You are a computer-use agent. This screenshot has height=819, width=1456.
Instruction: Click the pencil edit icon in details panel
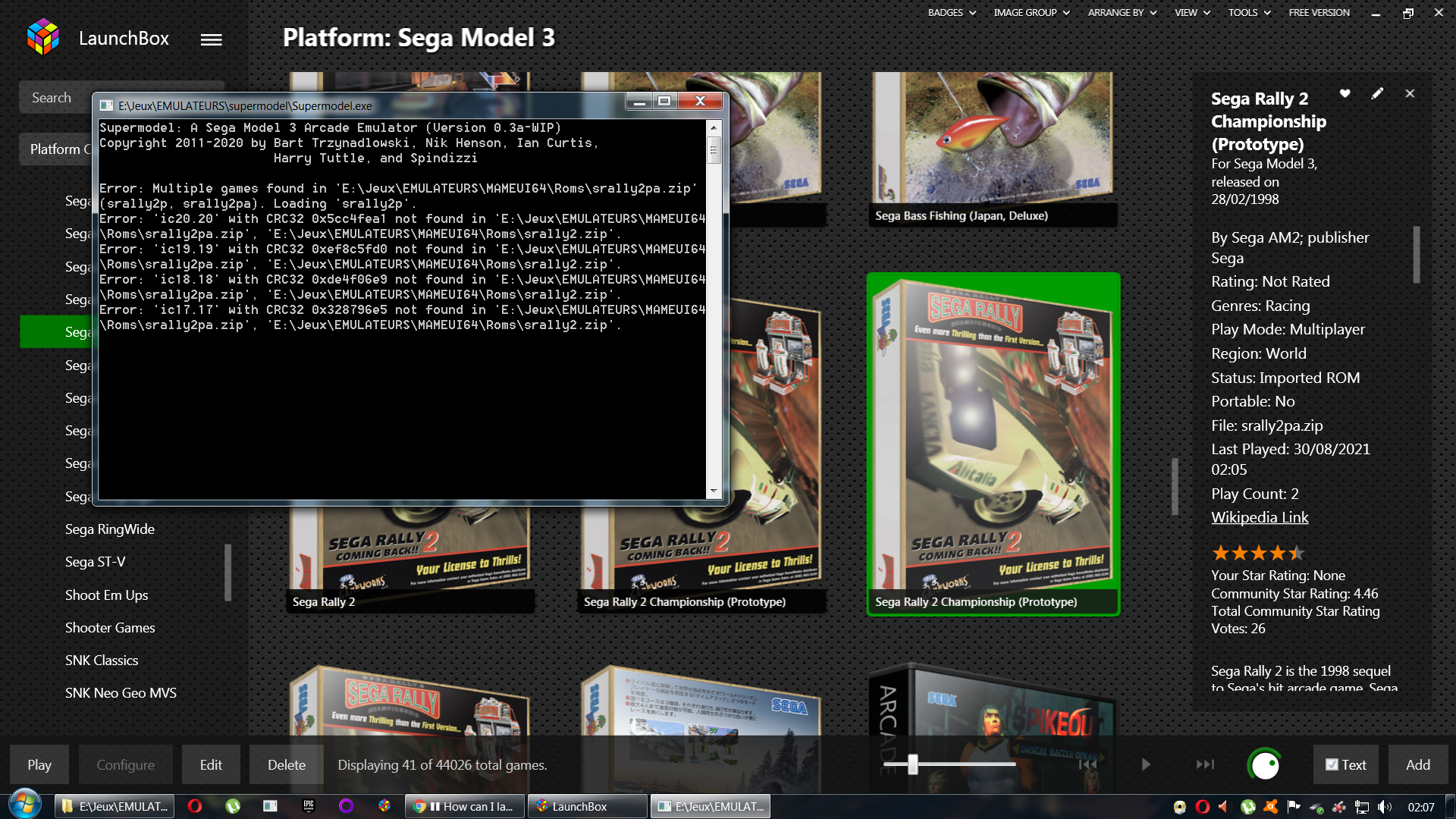click(1377, 93)
